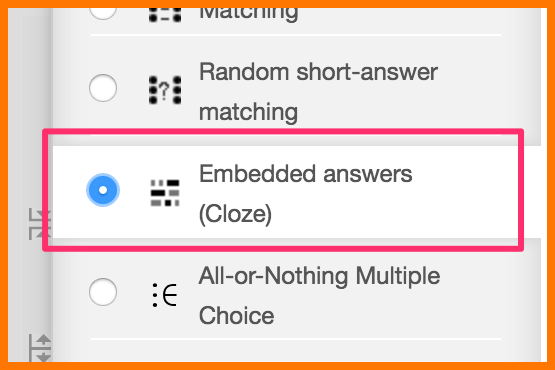
Task: Click the Embedded answers (Cloze) grid icon
Action: [x=165, y=193]
